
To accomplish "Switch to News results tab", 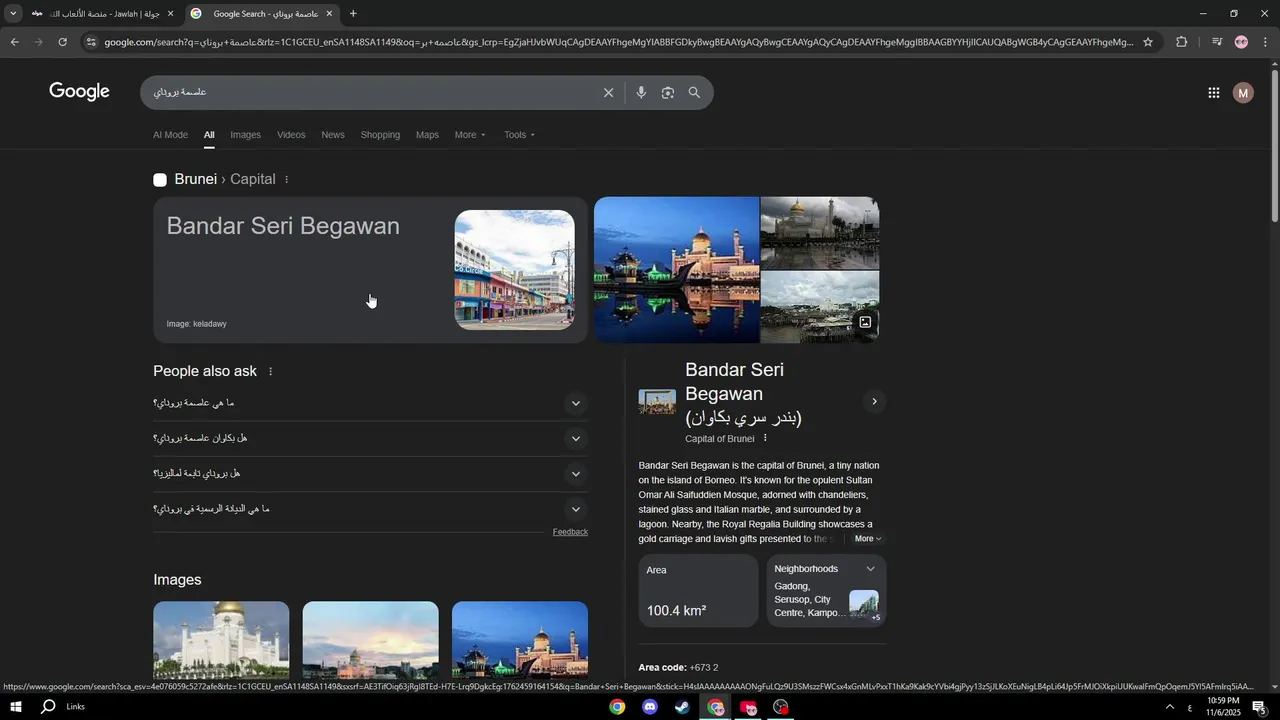I will tap(333, 135).
